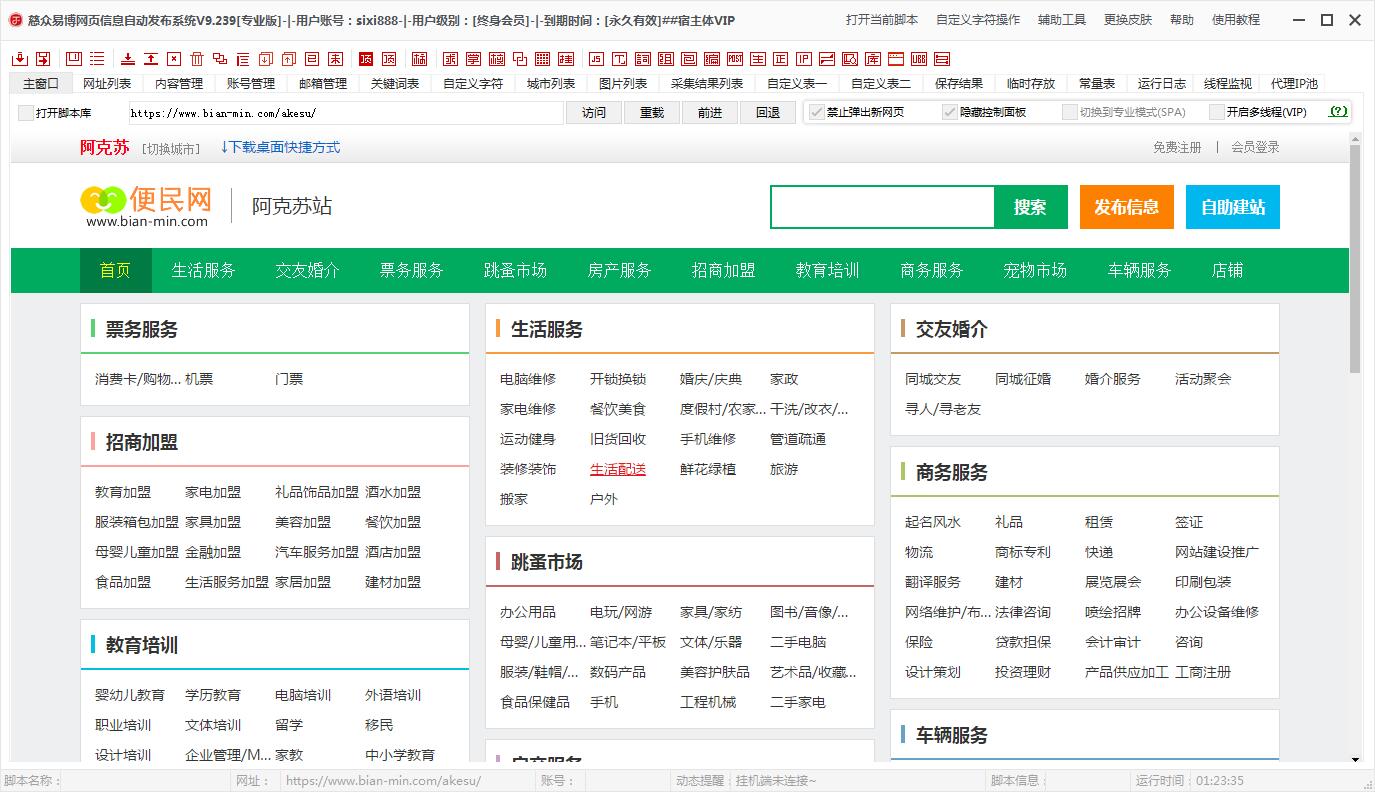Toggle 切换到专业模式(SPA) checkbox
This screenshot has height=792, width=1375.
[x=1070, y=112]
